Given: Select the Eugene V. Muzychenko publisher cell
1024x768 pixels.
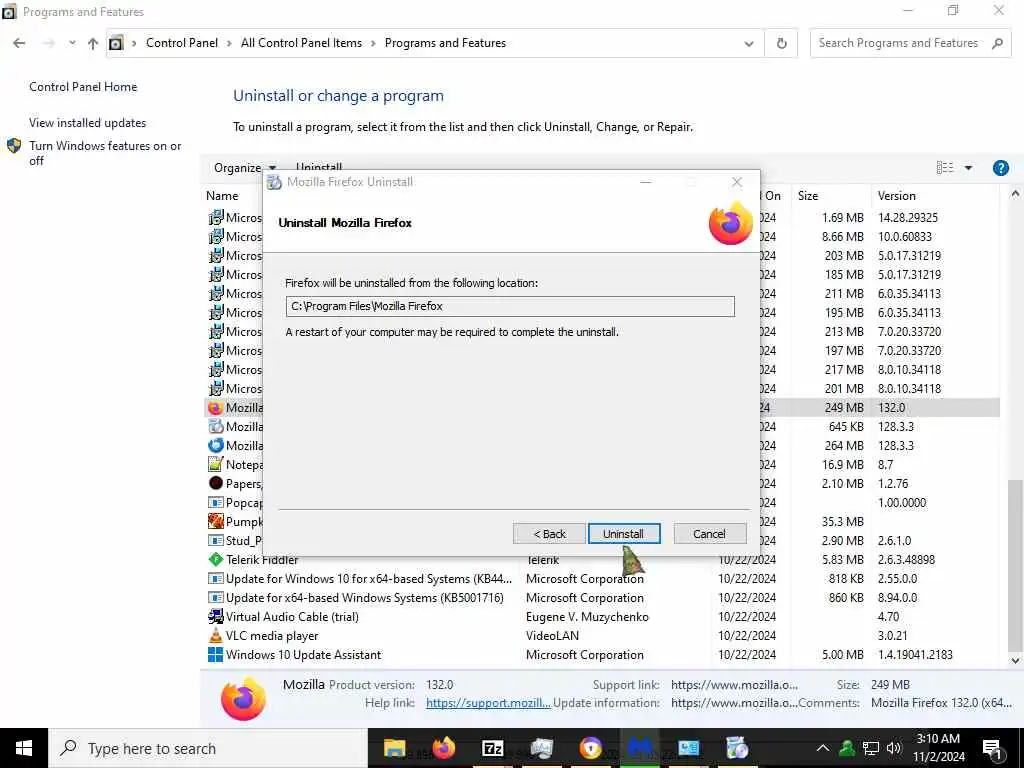Looking at the screenshot, I should pos(587,616).
